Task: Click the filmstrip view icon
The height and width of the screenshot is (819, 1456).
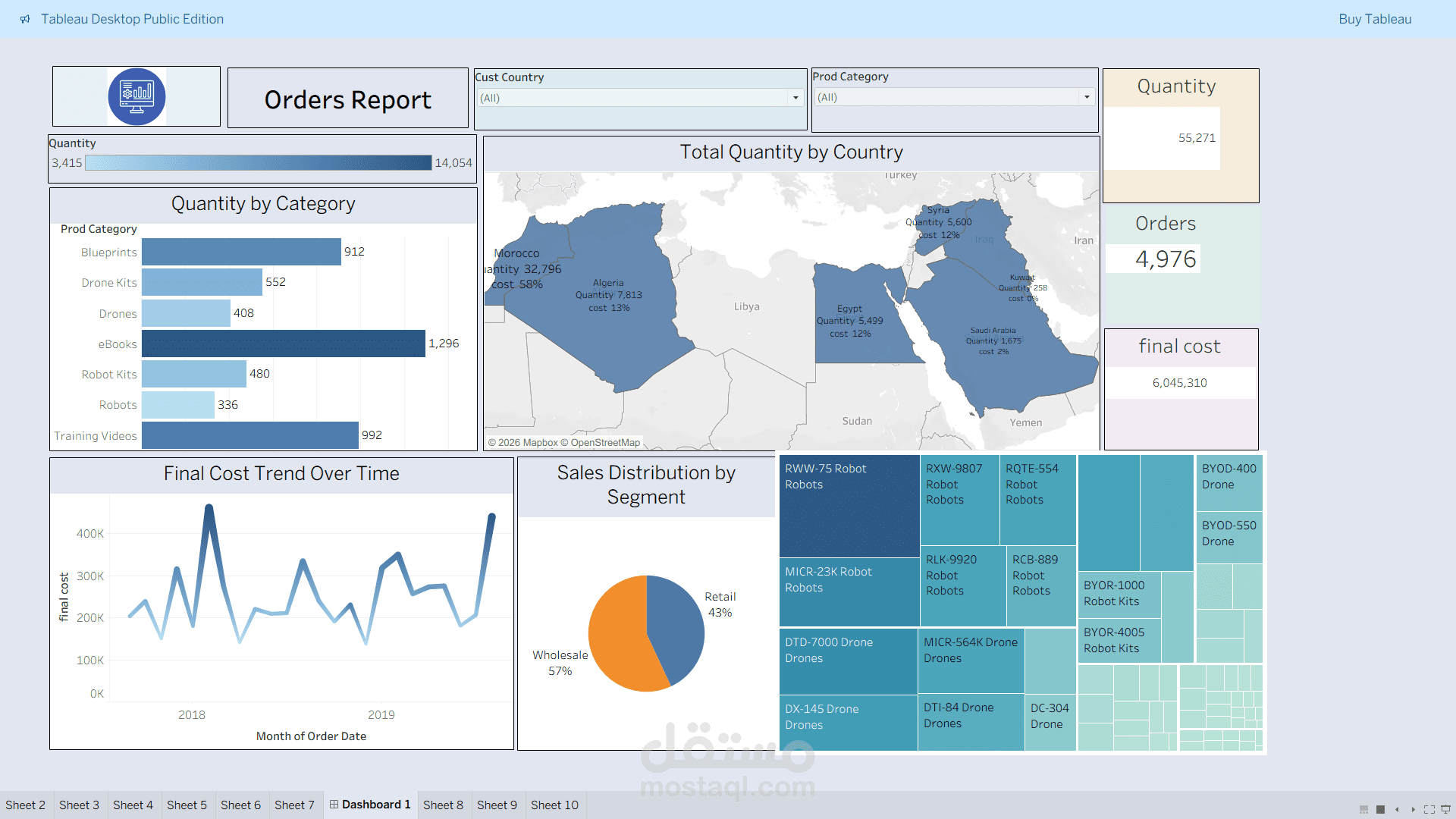Action: point(1381,809)
